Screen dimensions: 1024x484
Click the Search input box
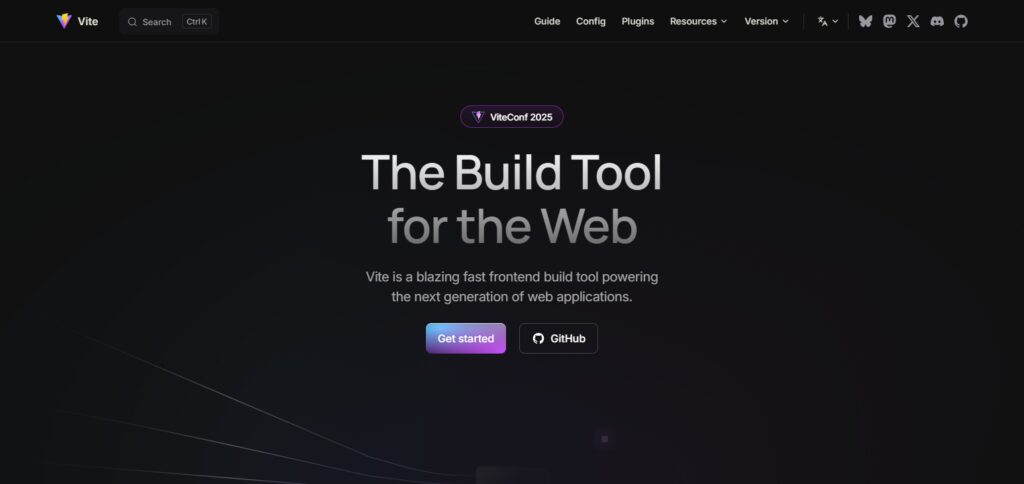tap(169, 22)
